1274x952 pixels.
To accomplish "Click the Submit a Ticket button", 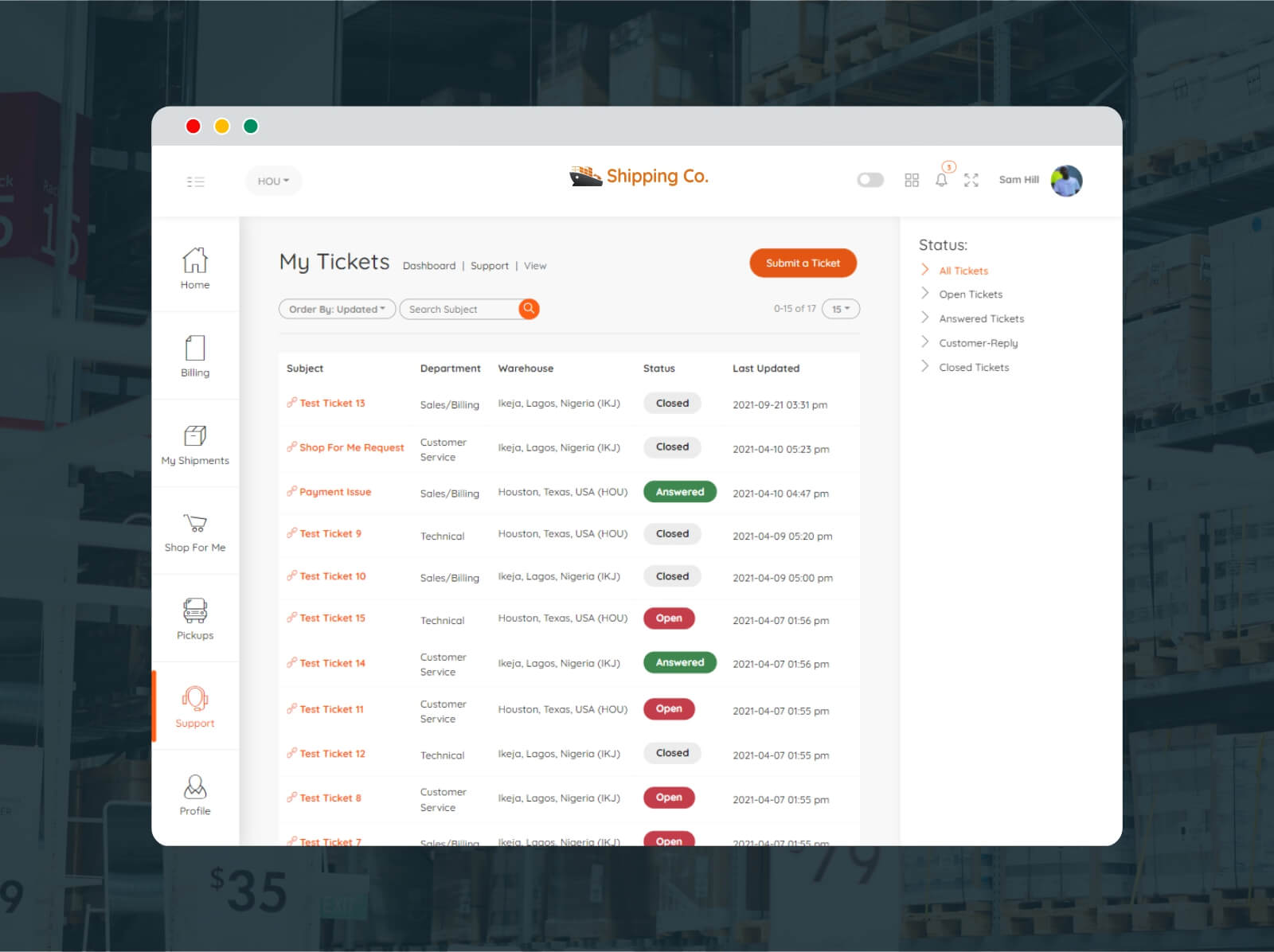I will (803, 263).
